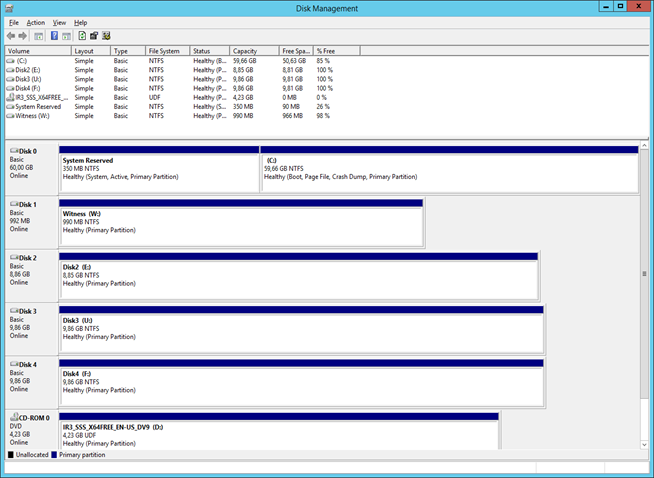Click the Show/Hide Console Tree toolbar icon
This screenshot has height=478, width=654.
point(38,36)
